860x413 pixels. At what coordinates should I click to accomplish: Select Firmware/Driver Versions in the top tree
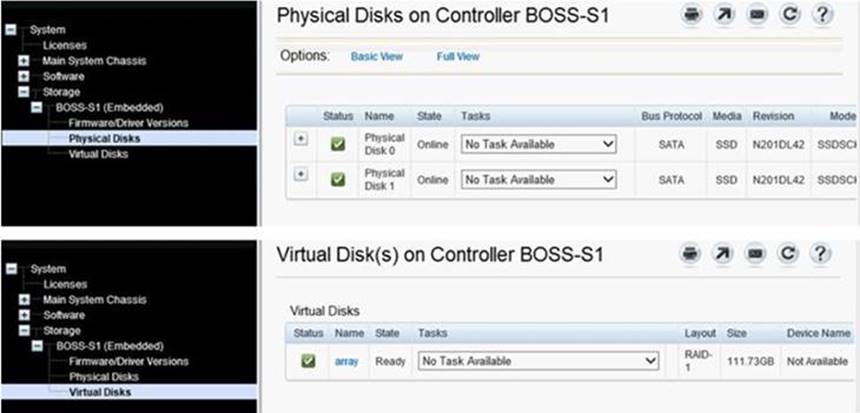pos(128,122)
